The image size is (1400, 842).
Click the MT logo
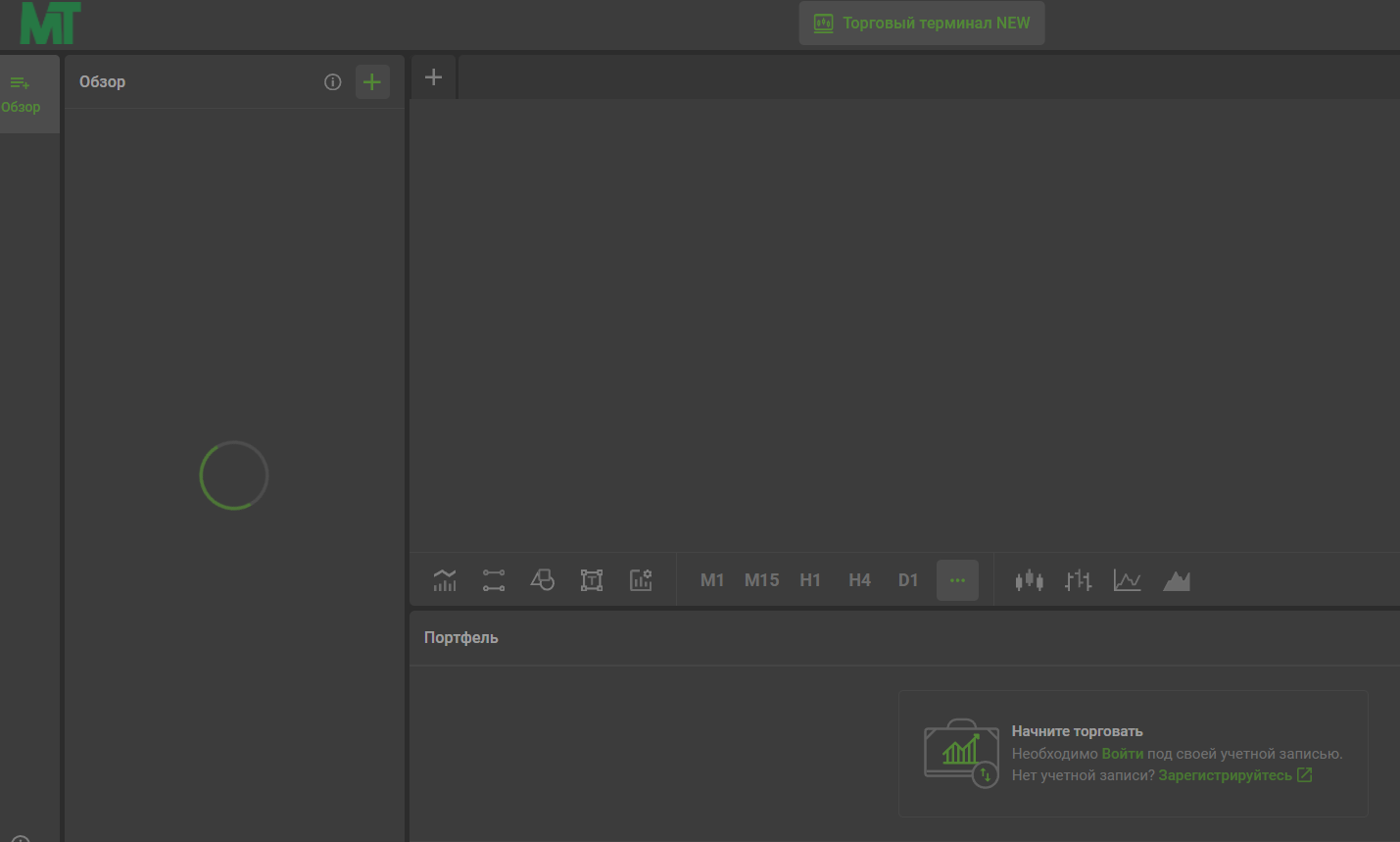[x=50, y=24]
